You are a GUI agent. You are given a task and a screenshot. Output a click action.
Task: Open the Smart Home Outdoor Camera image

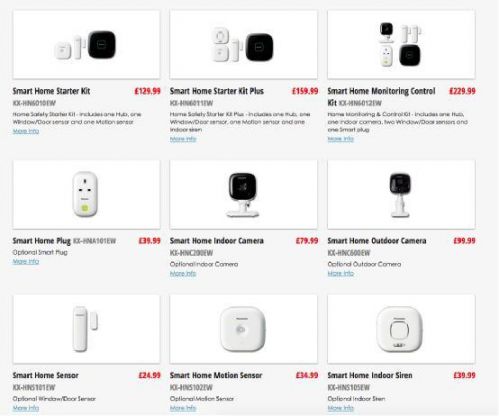pyautogui.click(x=401, y=194)
